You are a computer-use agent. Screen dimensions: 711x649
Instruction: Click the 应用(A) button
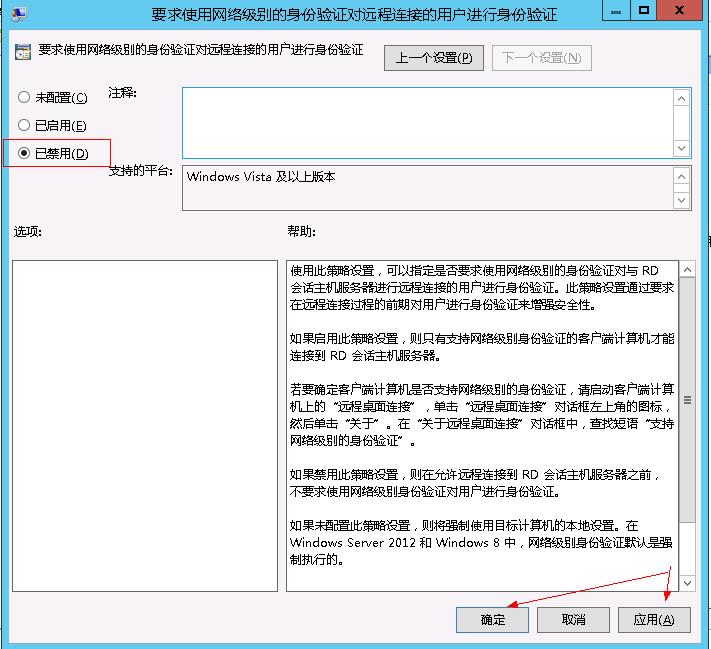point(654,620)
